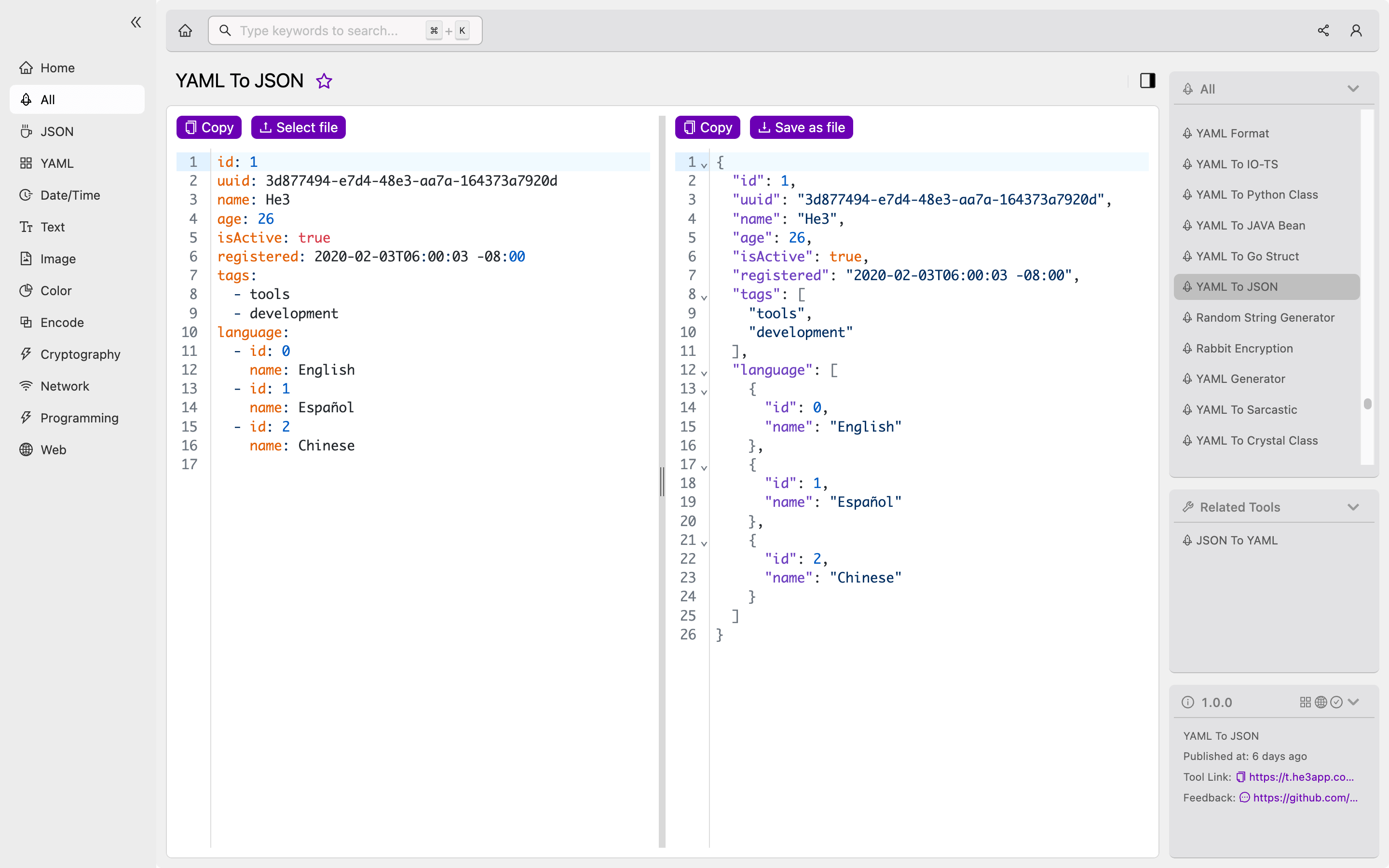
Task: Click the search input field
Action: point(343,30)
